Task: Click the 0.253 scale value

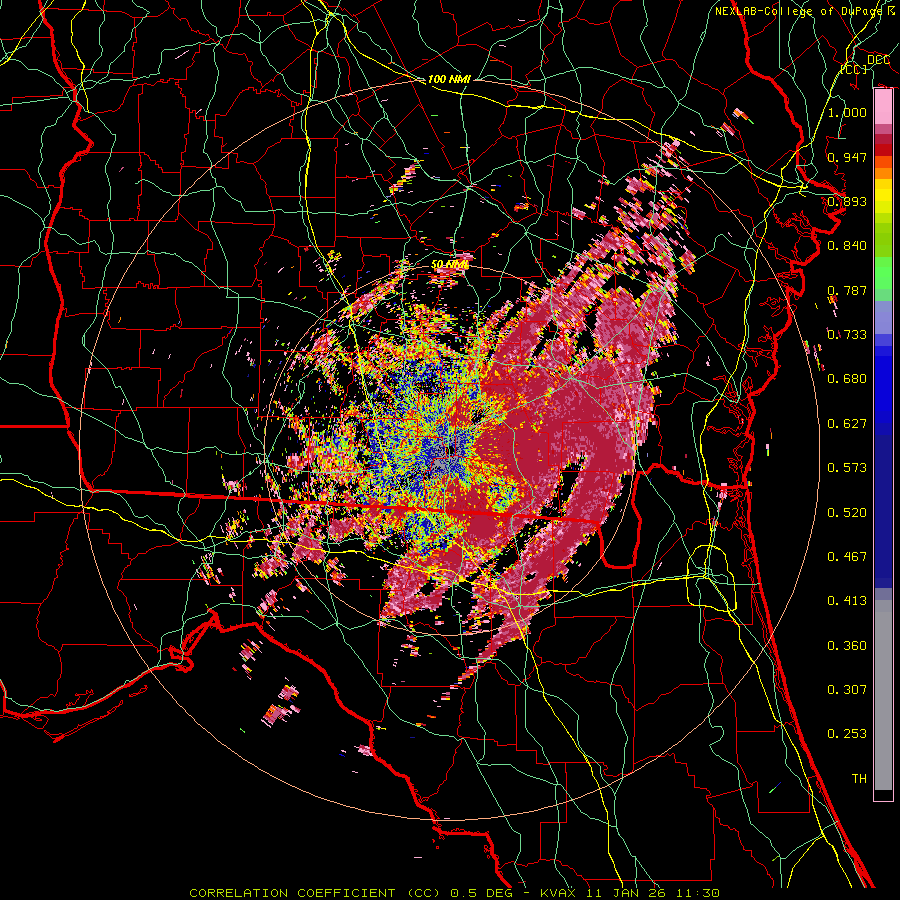Action: [847, 734]
